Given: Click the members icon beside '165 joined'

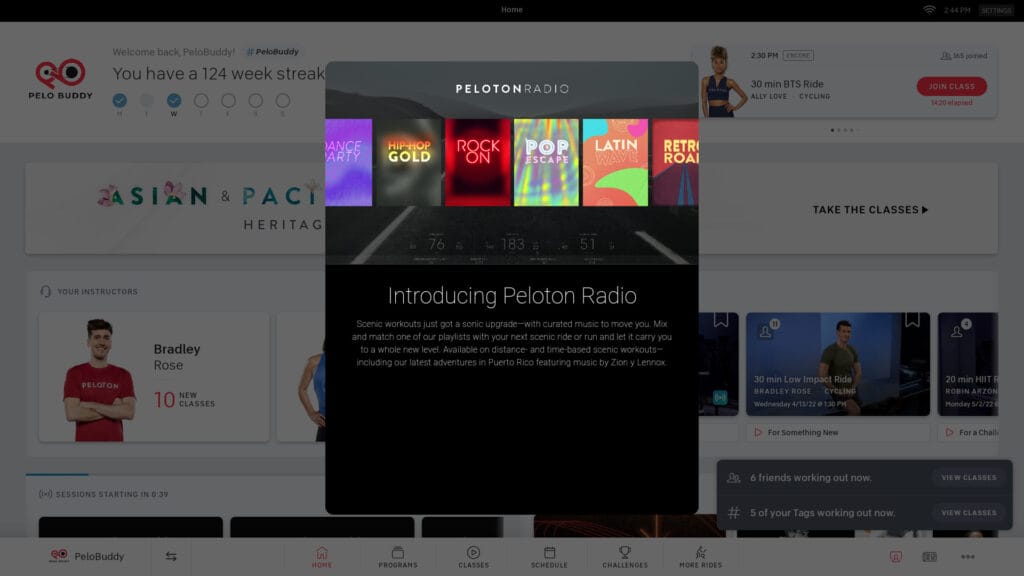Looking at the screenshot, I should click(945, 56).
